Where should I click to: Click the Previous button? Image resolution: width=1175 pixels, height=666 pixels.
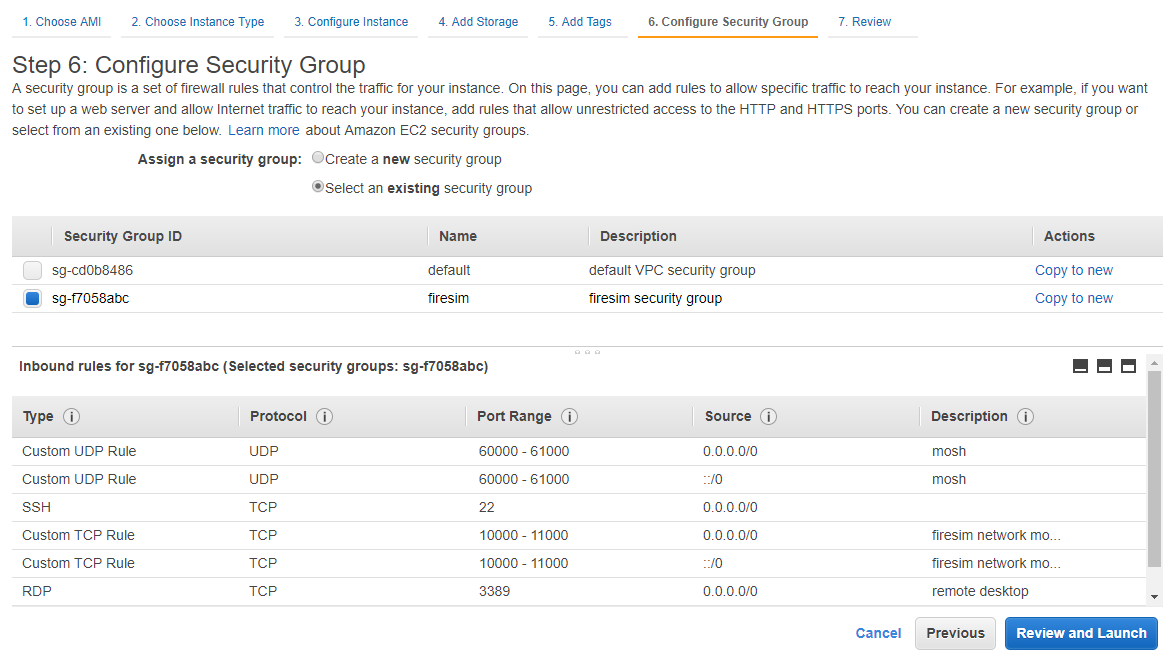pyautogui.click(x=955, y=634)
